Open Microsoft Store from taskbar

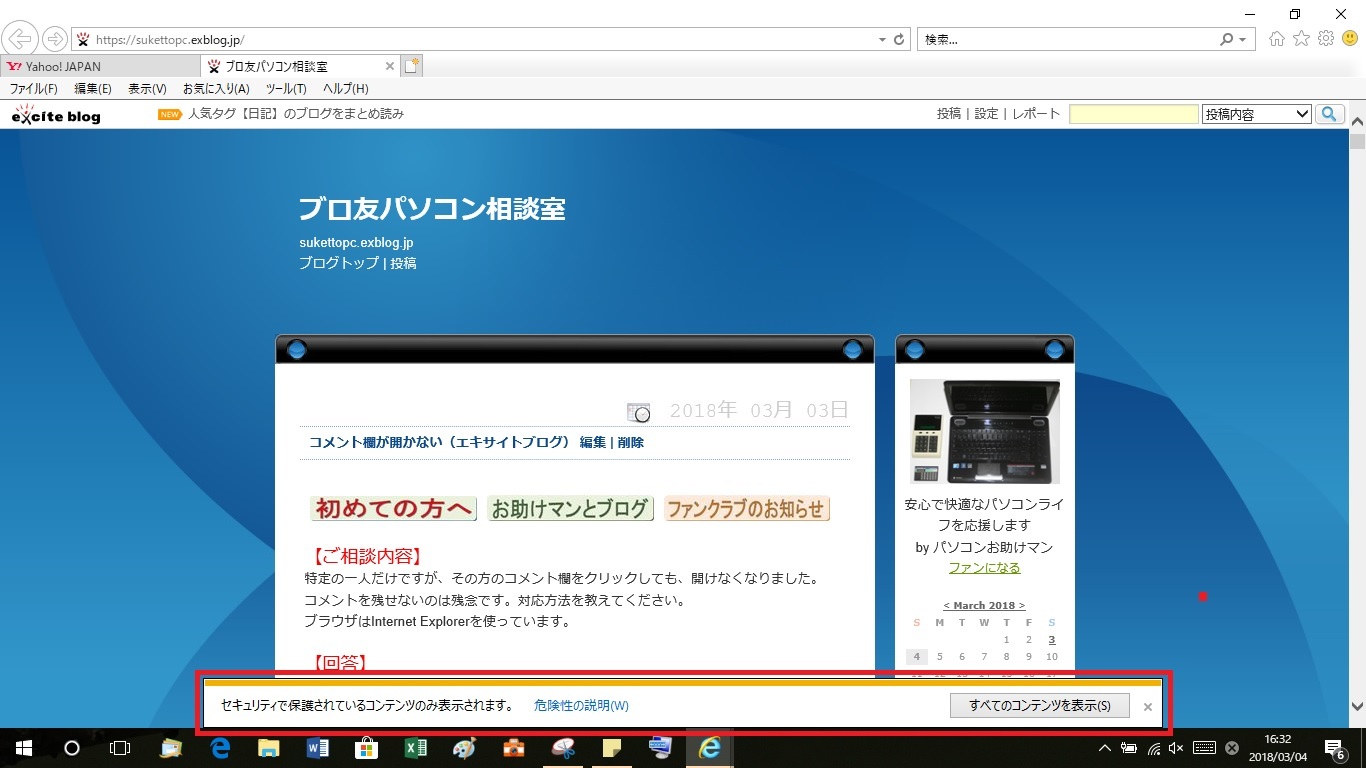click(x=367, y=748)
